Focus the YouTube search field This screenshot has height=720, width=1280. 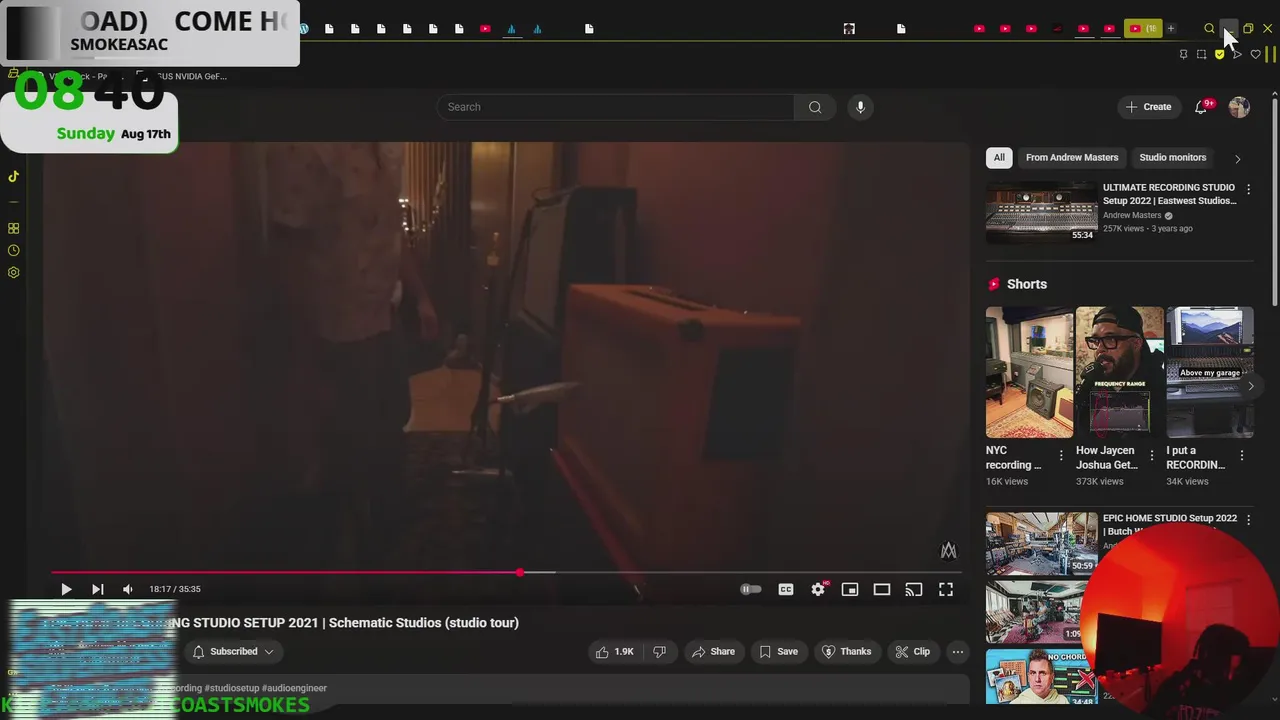615,107
